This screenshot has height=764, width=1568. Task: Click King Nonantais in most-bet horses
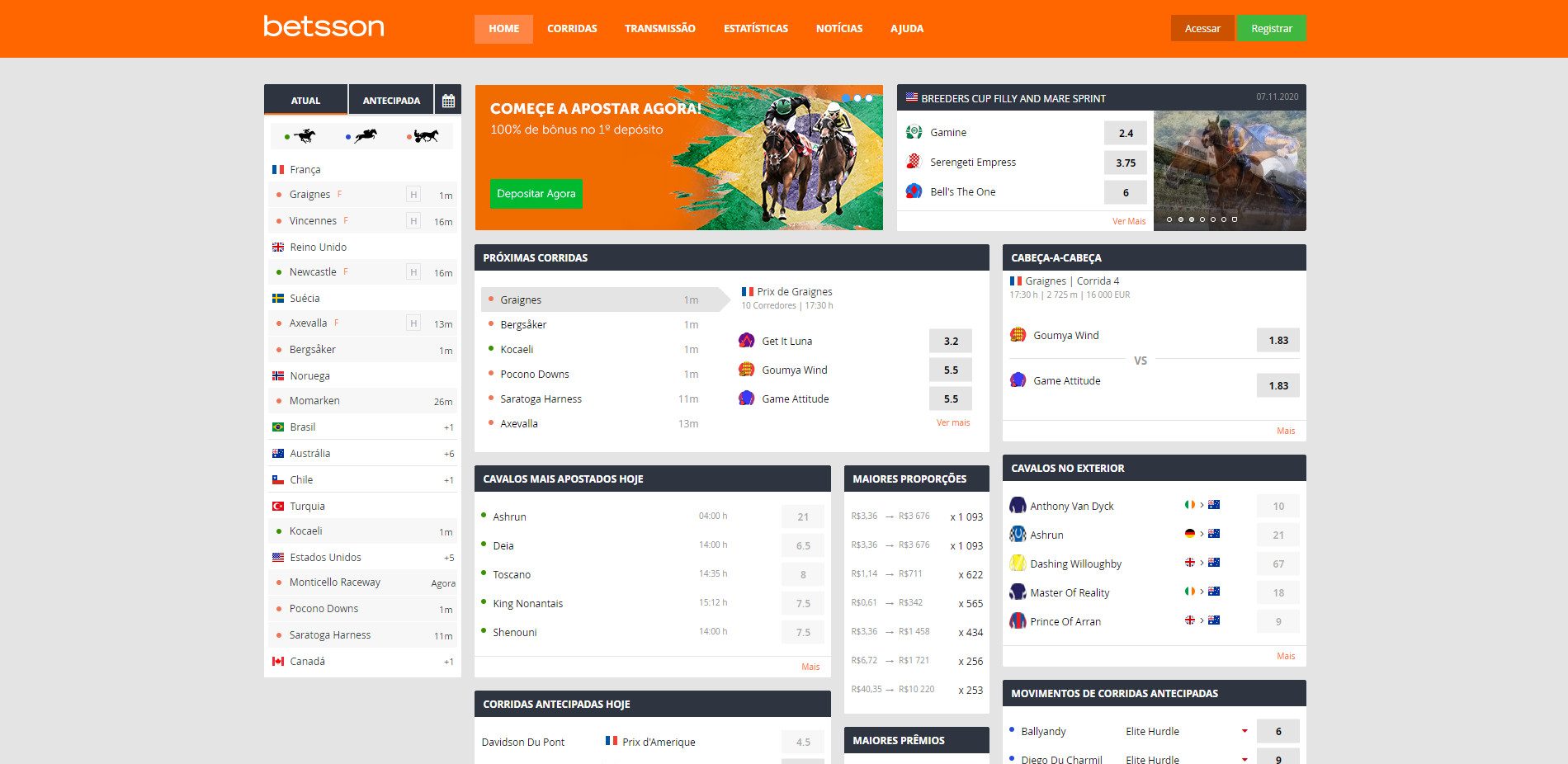point(528,604)
